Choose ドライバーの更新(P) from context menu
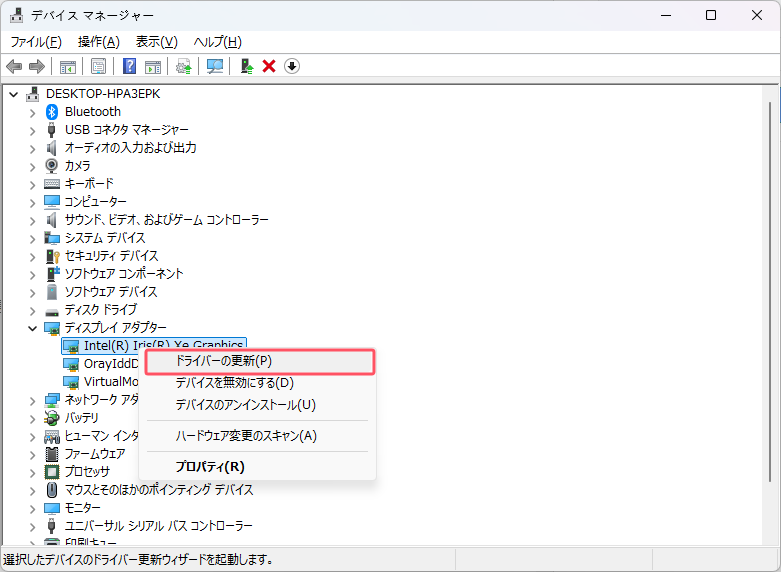 pos(260,361)
